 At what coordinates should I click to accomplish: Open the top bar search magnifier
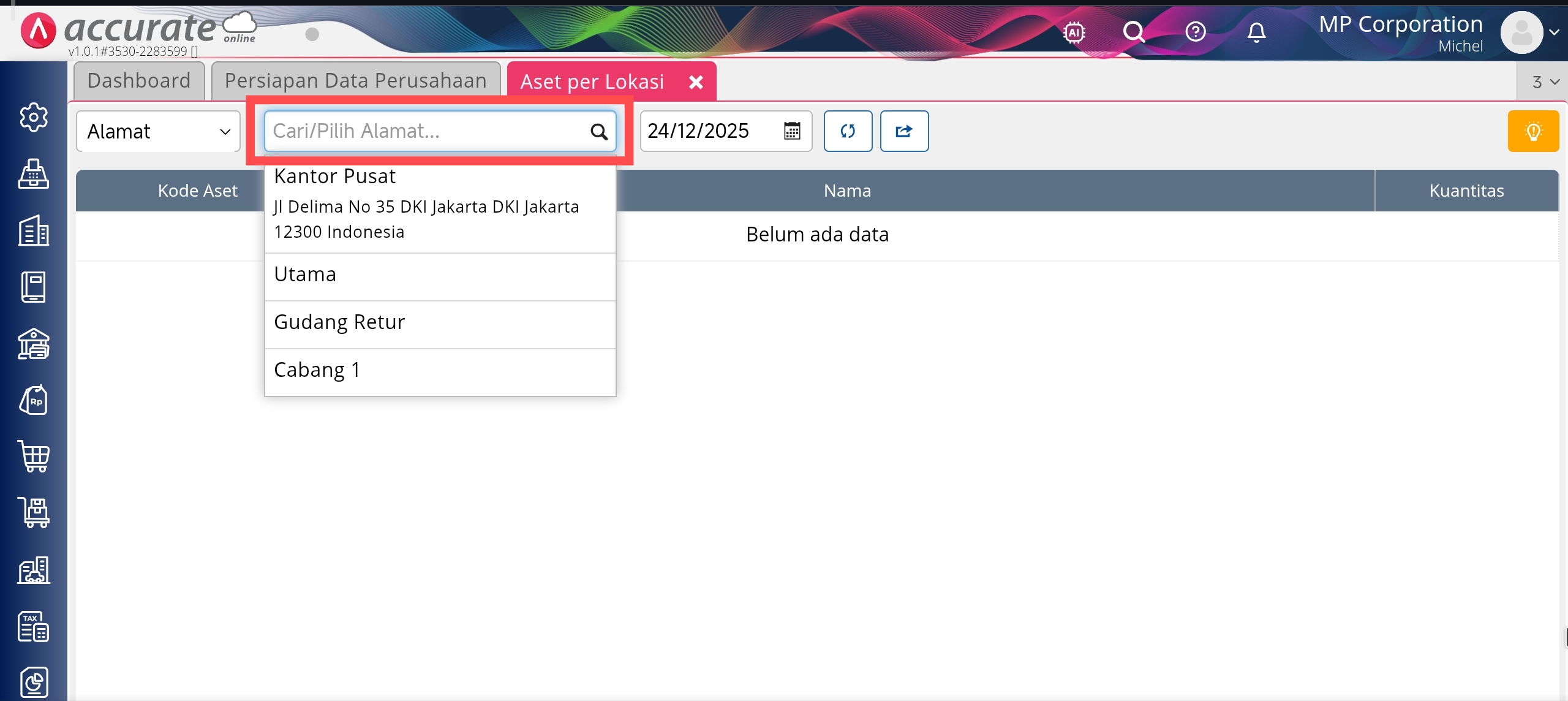click(1134, 32)
